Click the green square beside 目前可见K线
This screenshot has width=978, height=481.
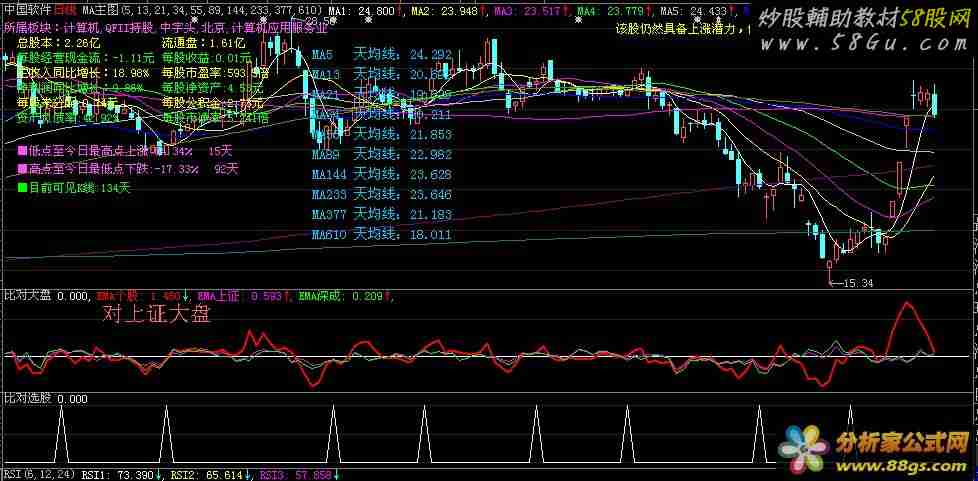(22, 187)
